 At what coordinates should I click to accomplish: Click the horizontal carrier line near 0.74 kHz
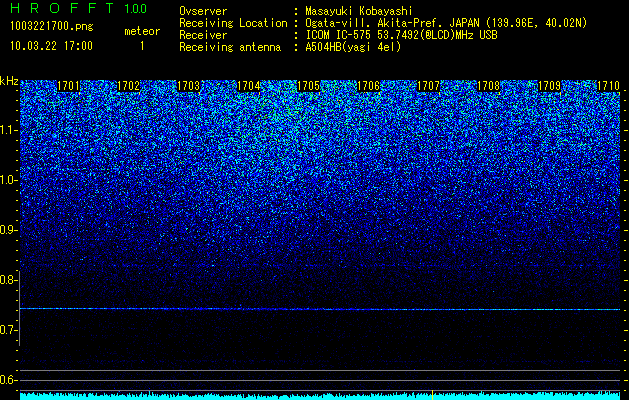coord(320,309)
